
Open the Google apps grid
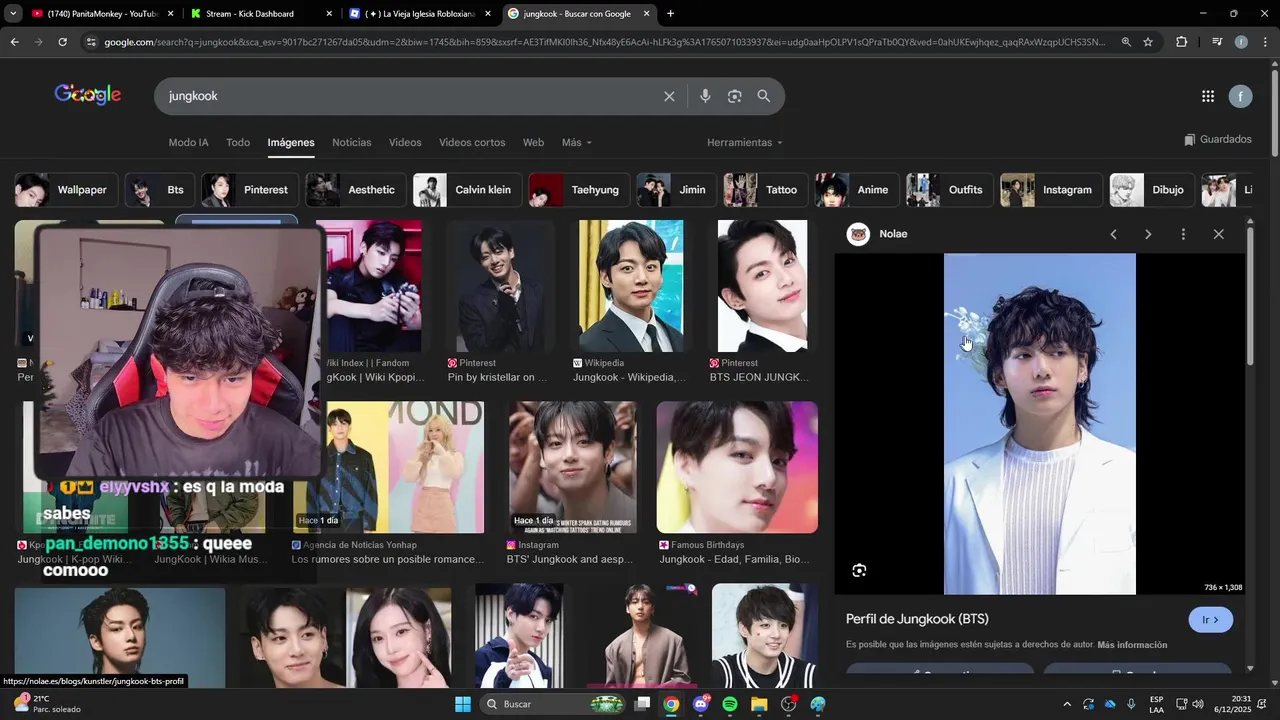point(1208,96)
